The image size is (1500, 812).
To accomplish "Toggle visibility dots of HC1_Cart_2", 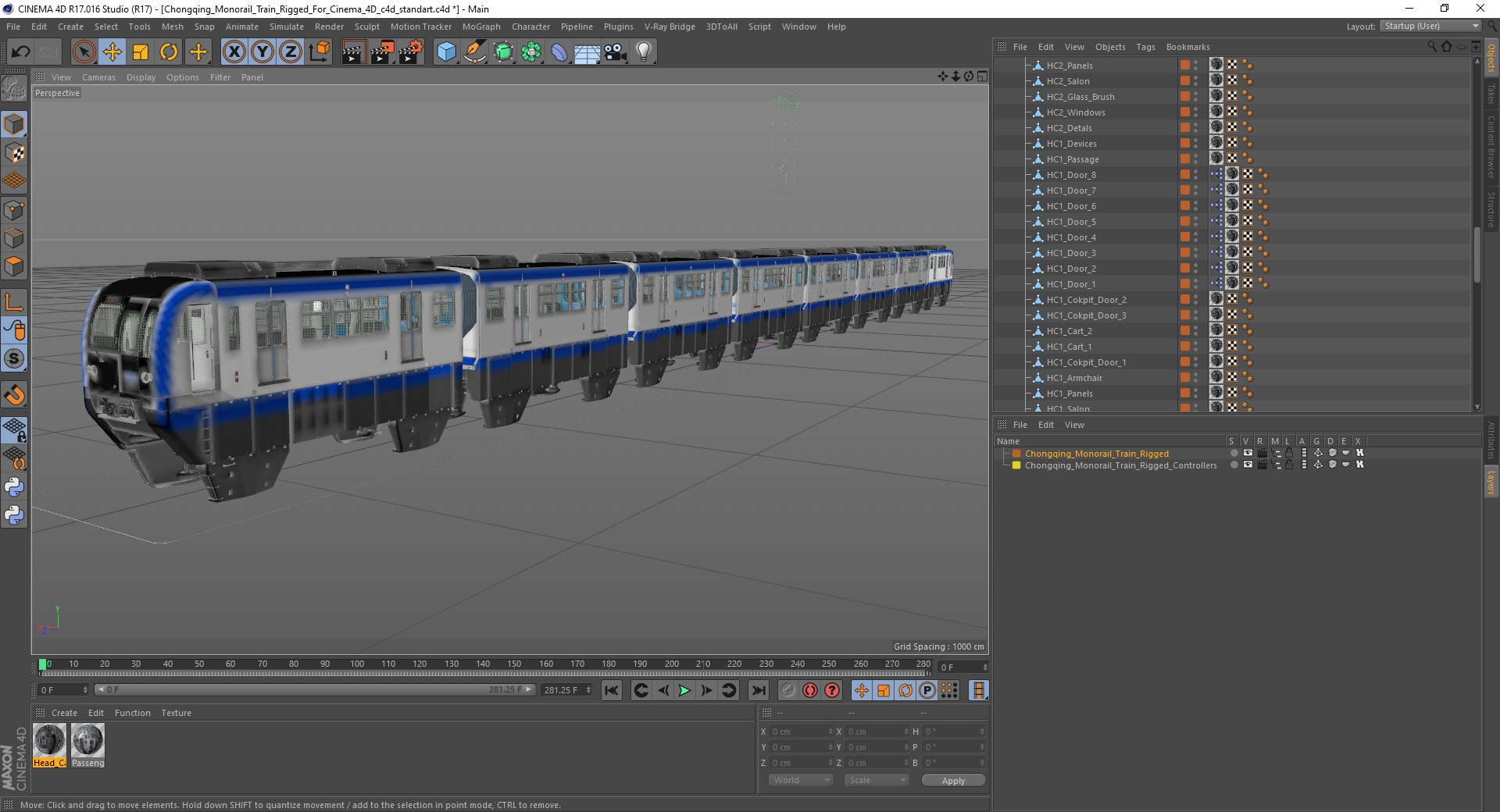I will (1196, 331).
